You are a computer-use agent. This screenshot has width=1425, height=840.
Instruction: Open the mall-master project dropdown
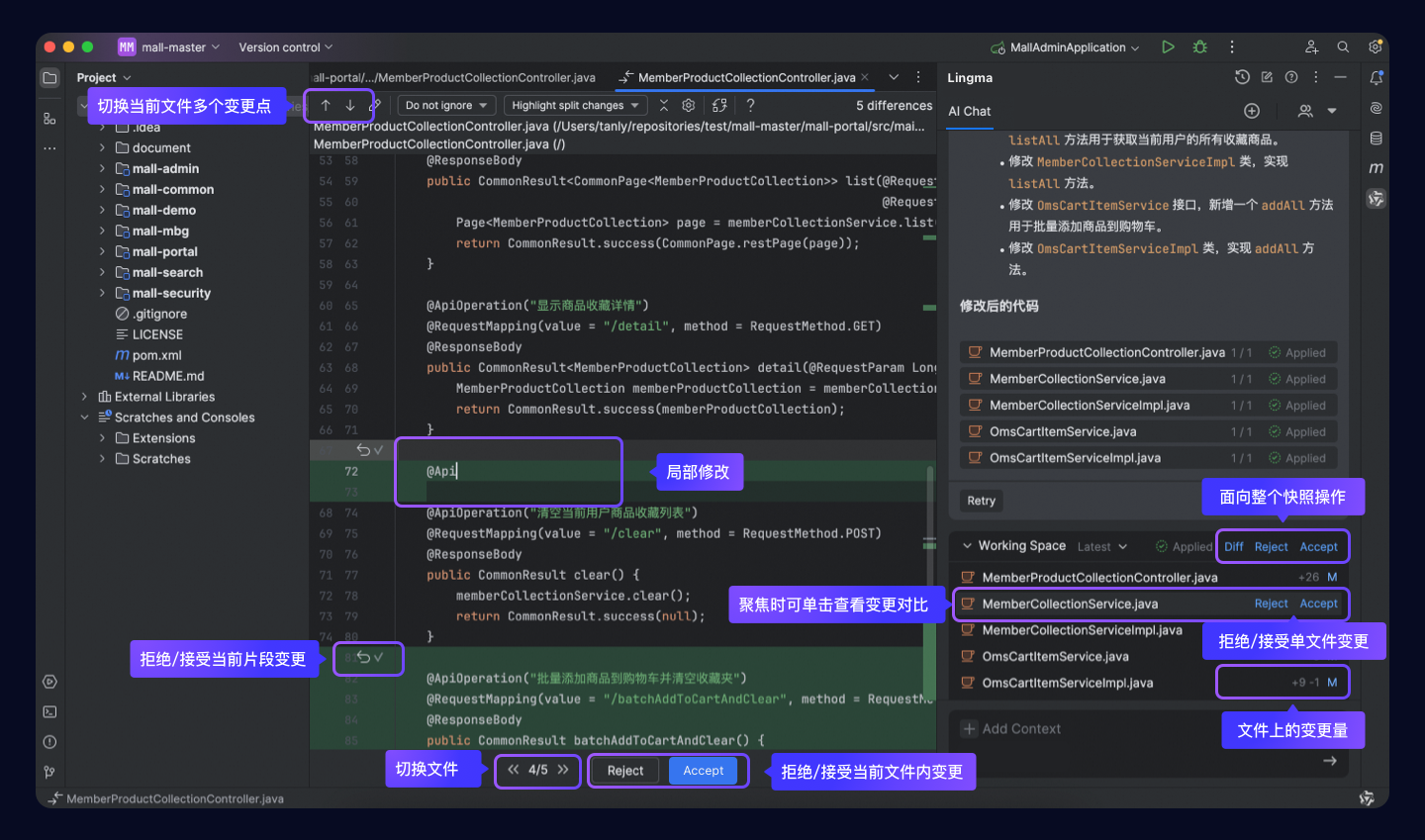169,47
